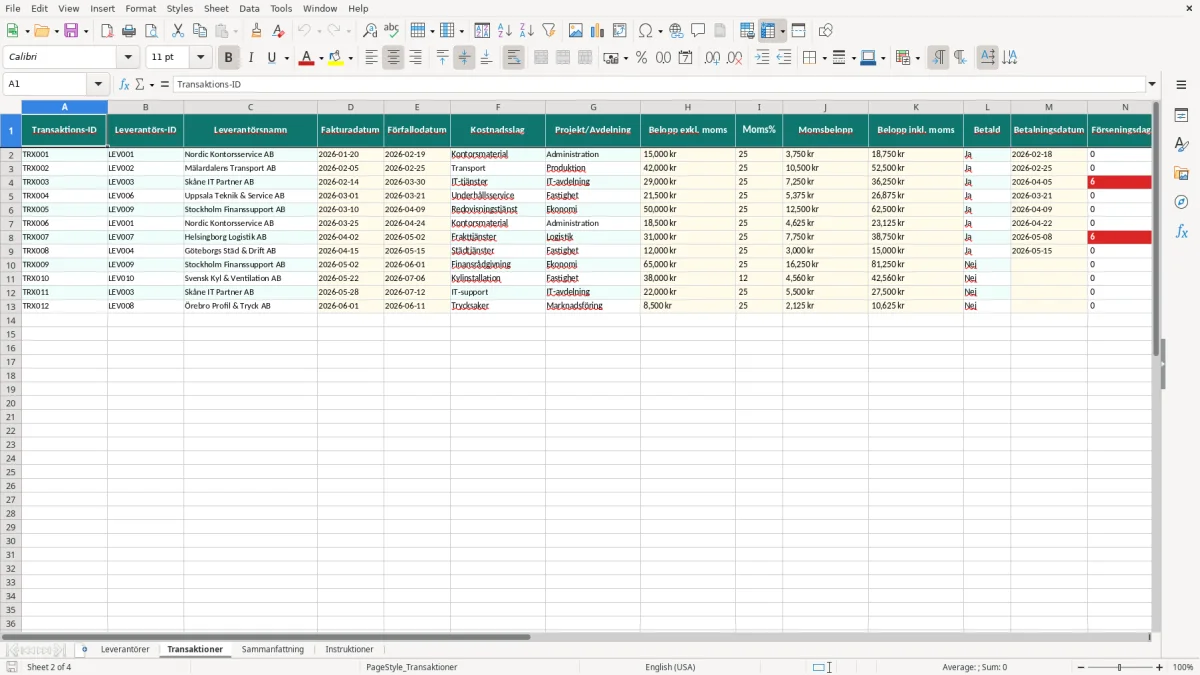Viewport: 1200px width, 675px height.
Task: Click the Betald column header cell
Action: point(987,130)
